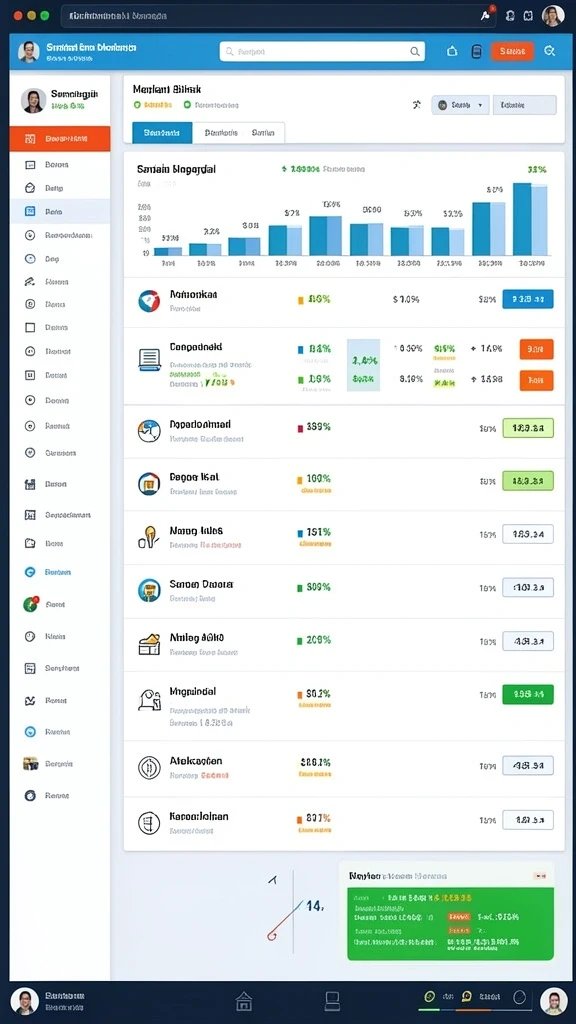This screenshot has width=576, height=1024.
Task: Open the green summary card
Action: 451,923
